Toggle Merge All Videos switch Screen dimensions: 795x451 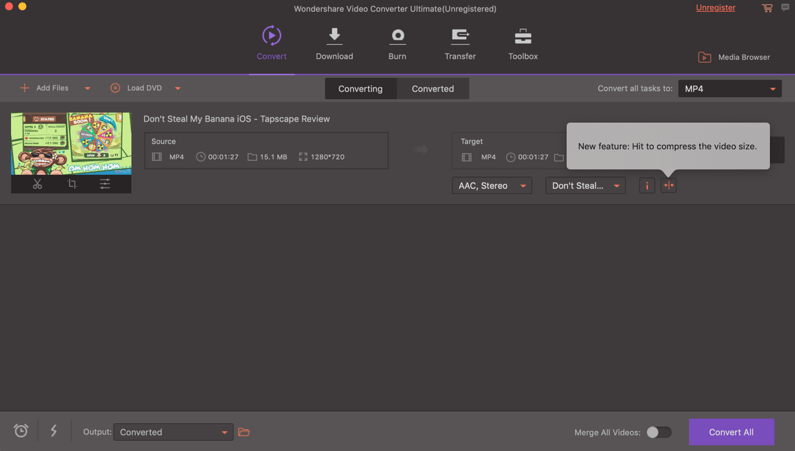coord(659,432)
